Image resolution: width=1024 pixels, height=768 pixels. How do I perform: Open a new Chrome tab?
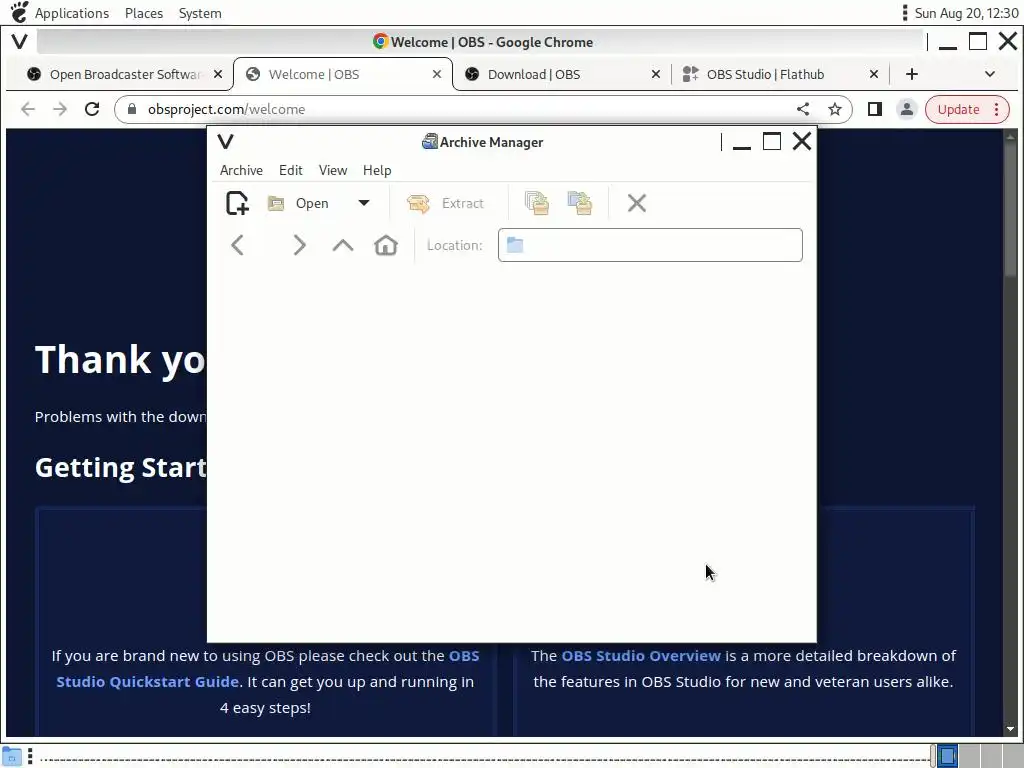[912, 74]
